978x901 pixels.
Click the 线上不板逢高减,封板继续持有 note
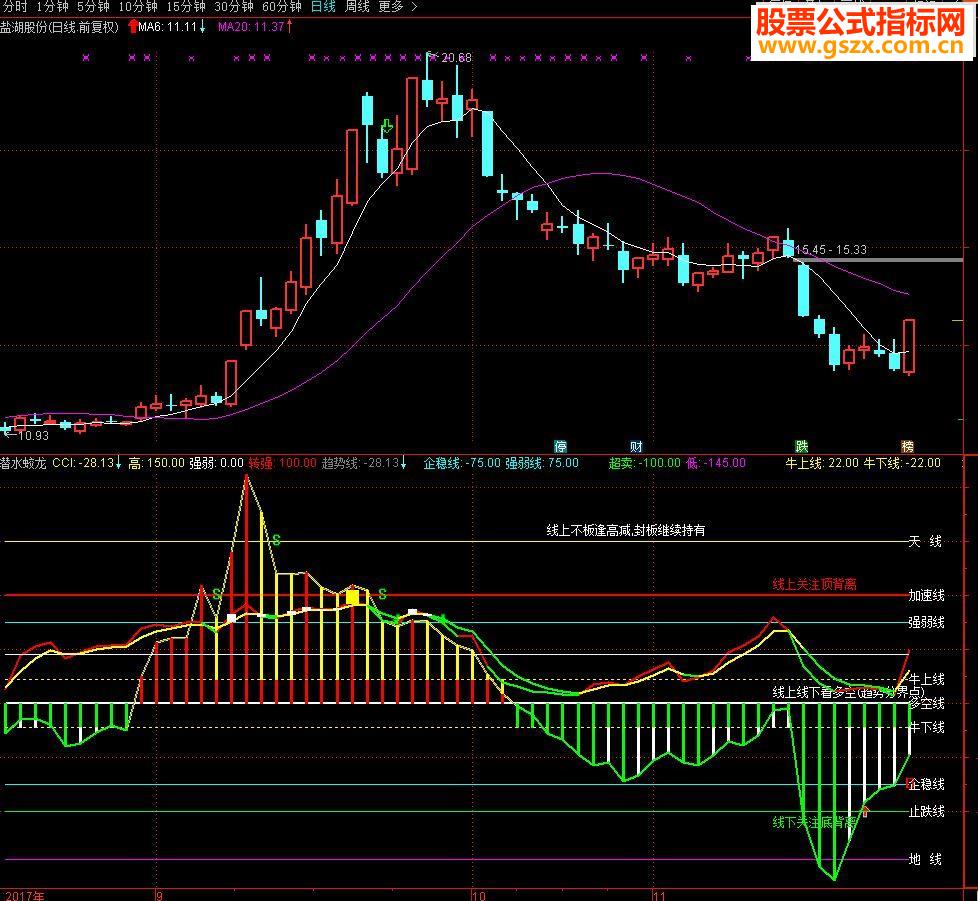point(626,530)
